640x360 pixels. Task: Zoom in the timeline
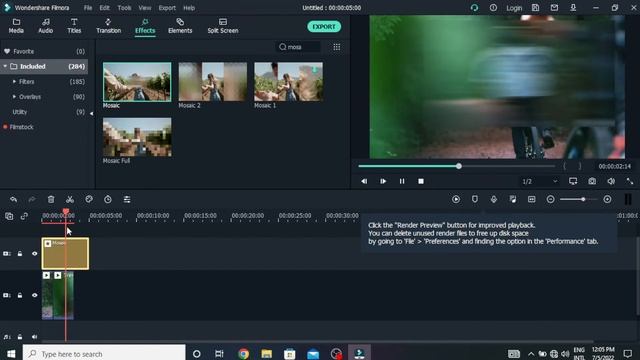607,199
